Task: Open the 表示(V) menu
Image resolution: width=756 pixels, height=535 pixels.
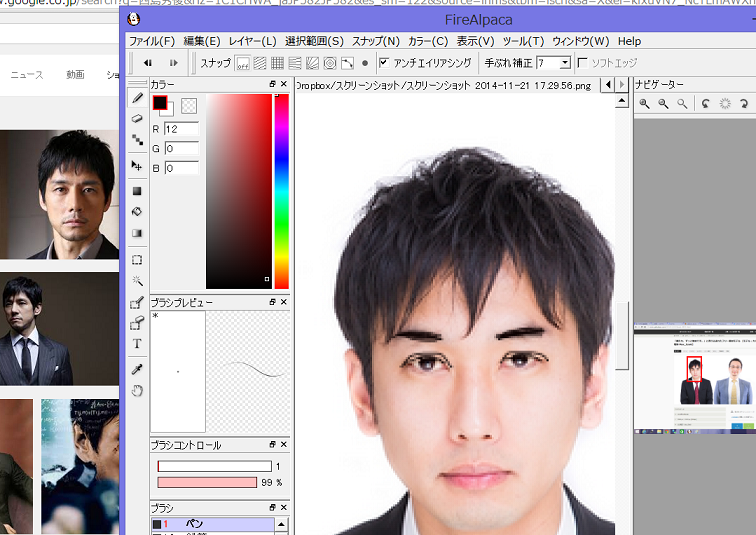Action: (x=475, y=41)
